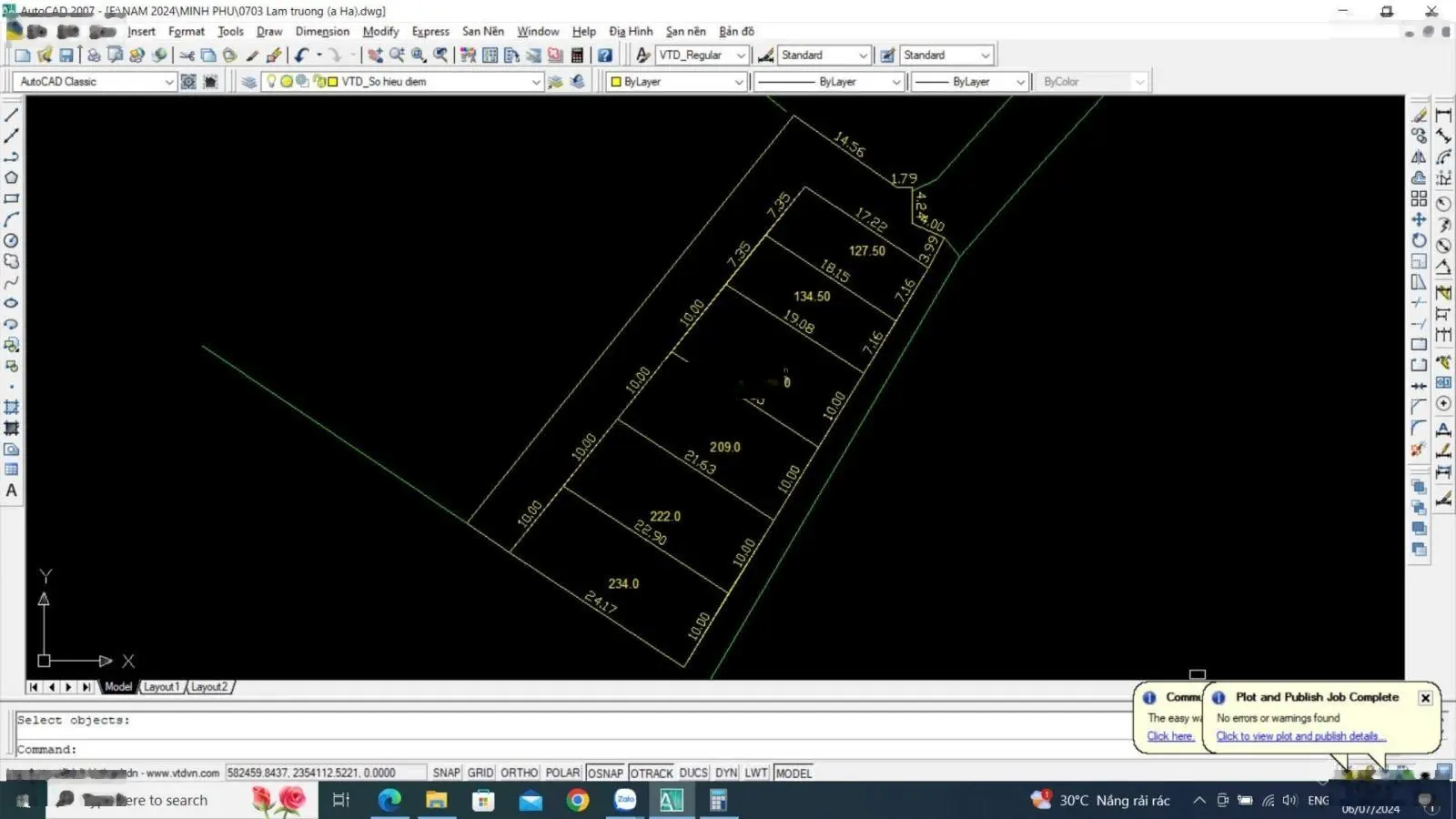This screenshot has height=819, width=1456.
Task: Select the Mirror tool in Modify toolbar
Action: coord(1419,157)
